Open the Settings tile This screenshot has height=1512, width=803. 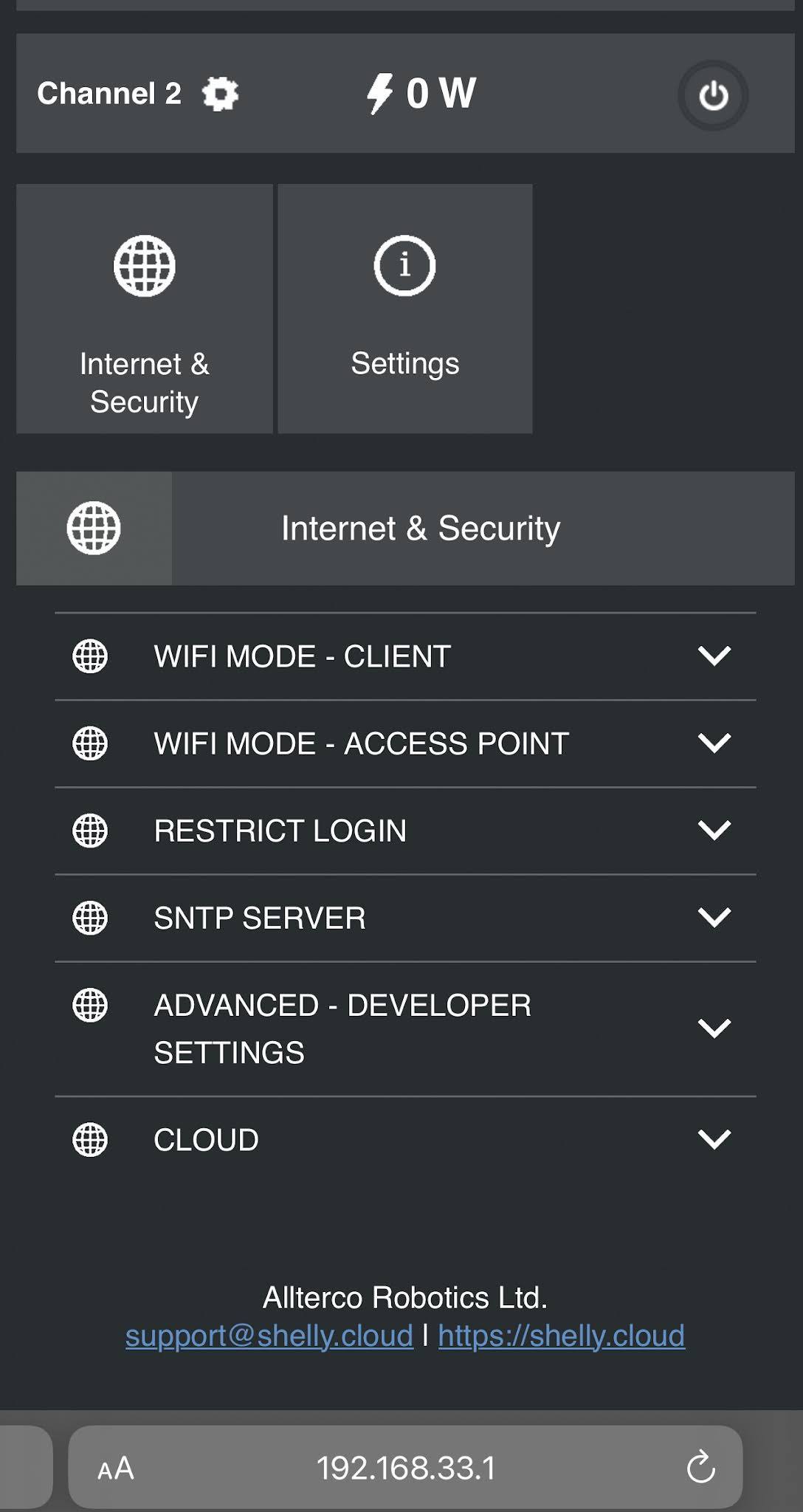tap(405, 309)
